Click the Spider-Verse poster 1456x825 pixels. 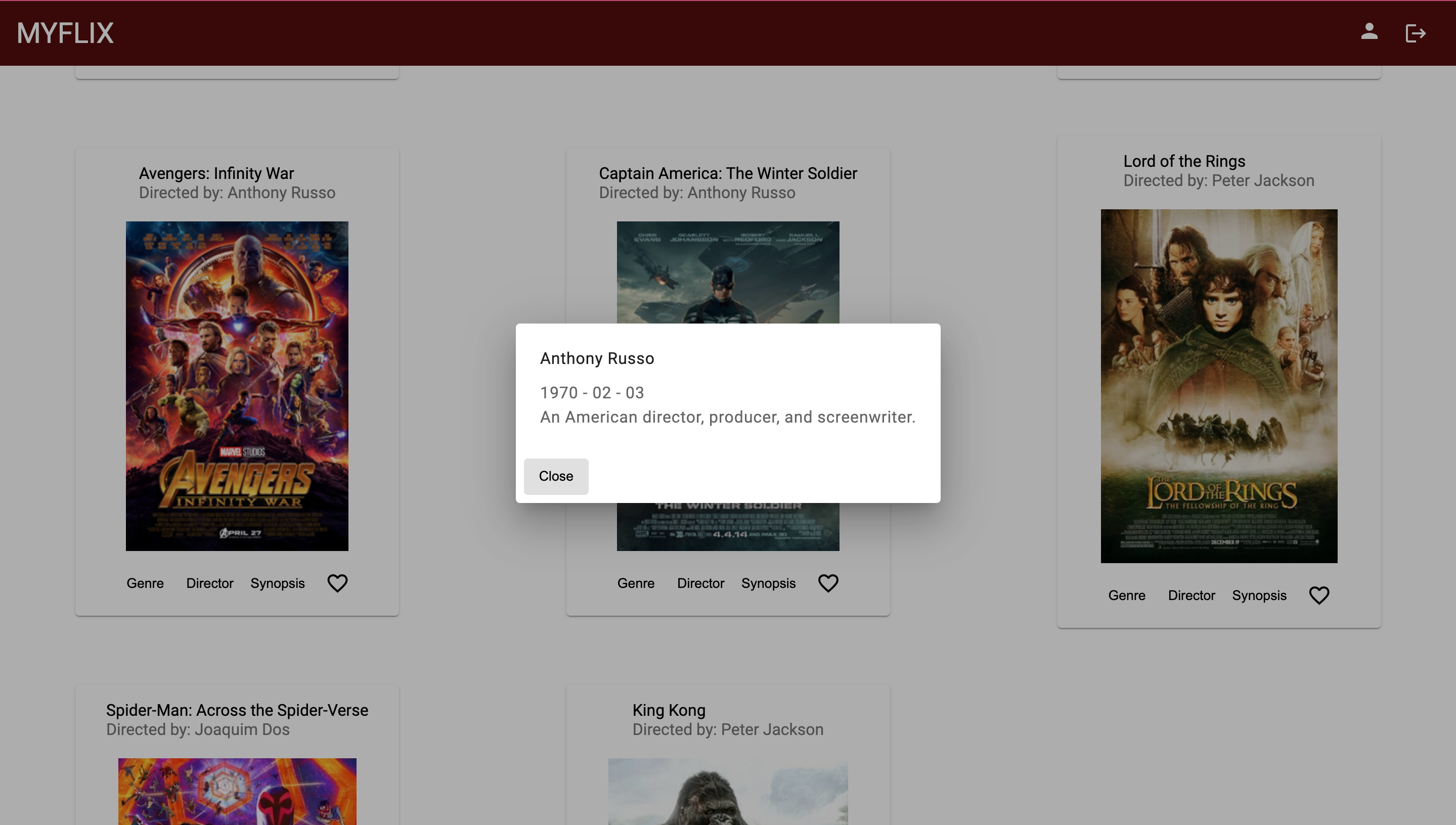point(236,793)
